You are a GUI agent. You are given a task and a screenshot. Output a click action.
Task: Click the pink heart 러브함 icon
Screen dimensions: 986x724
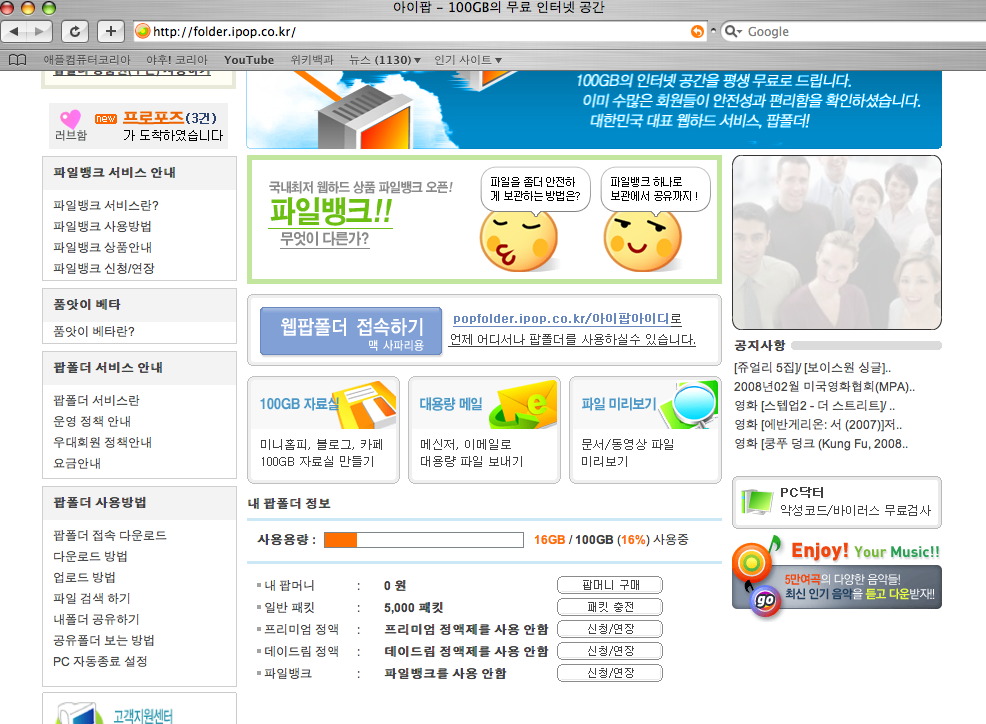click(x=70, y=119)
